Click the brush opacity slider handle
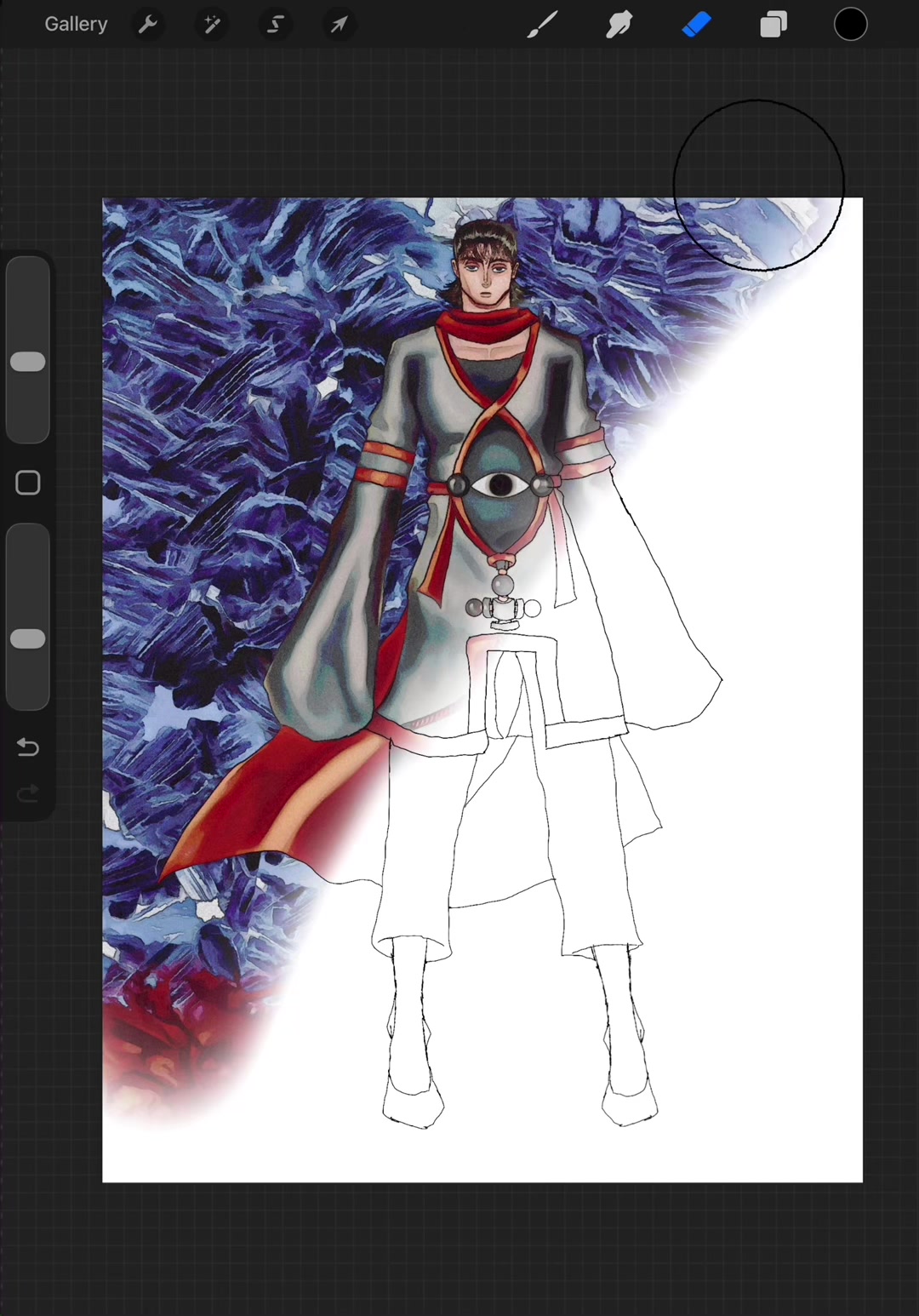 tap(28, 639)
